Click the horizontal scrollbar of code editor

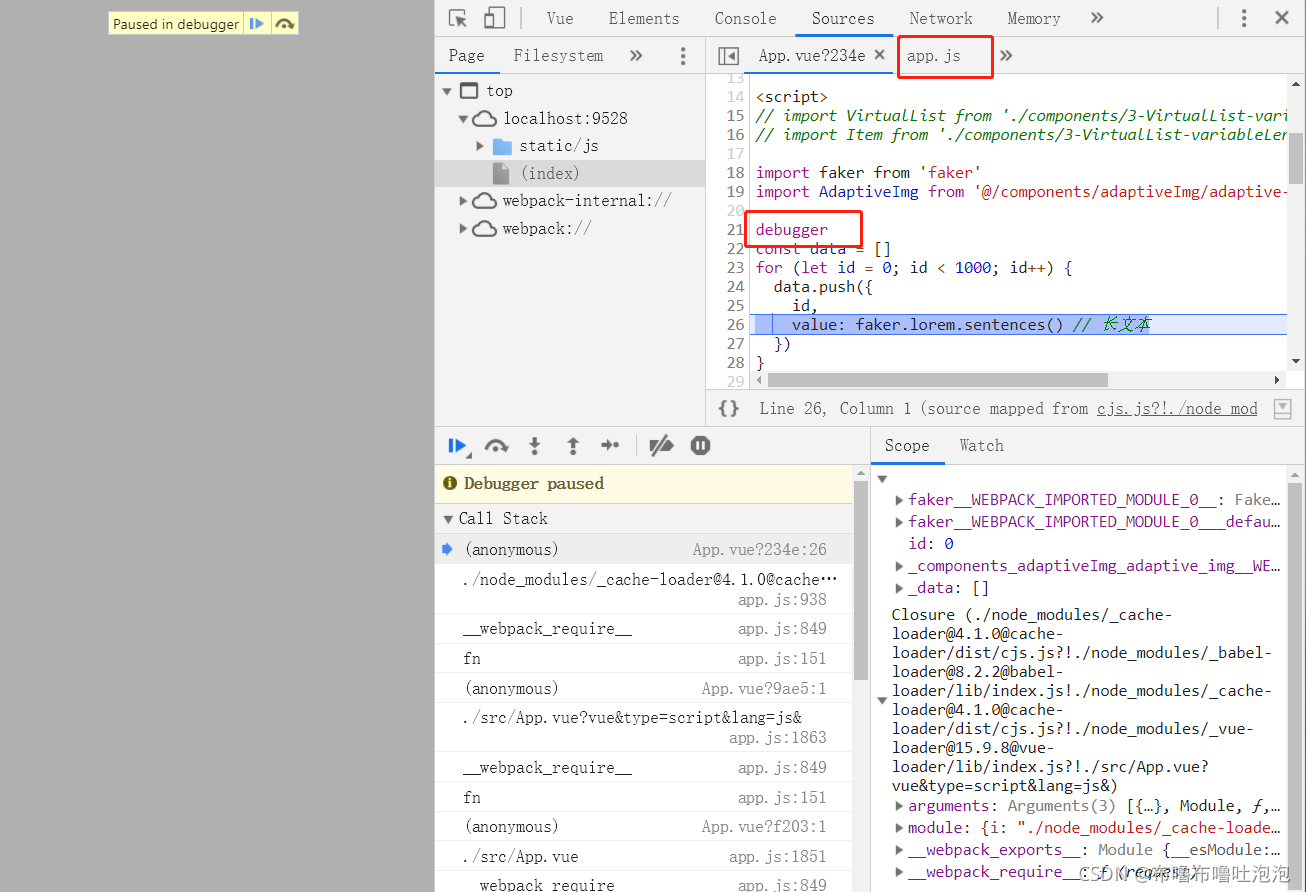point(937,380)
